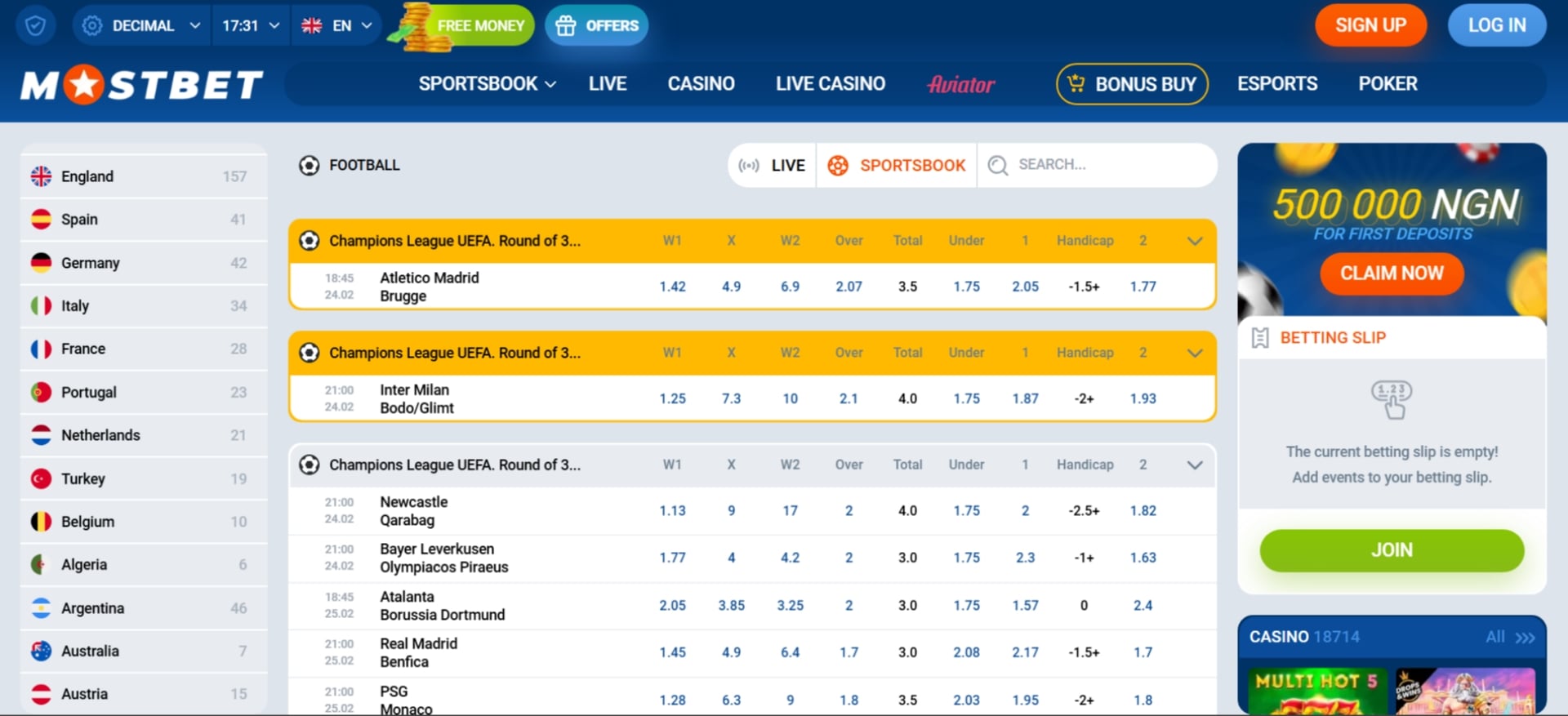This screenshot has width=1568, height=716.
Task: Expand the SPORTSBOOK menu
Action: [487, 83]
